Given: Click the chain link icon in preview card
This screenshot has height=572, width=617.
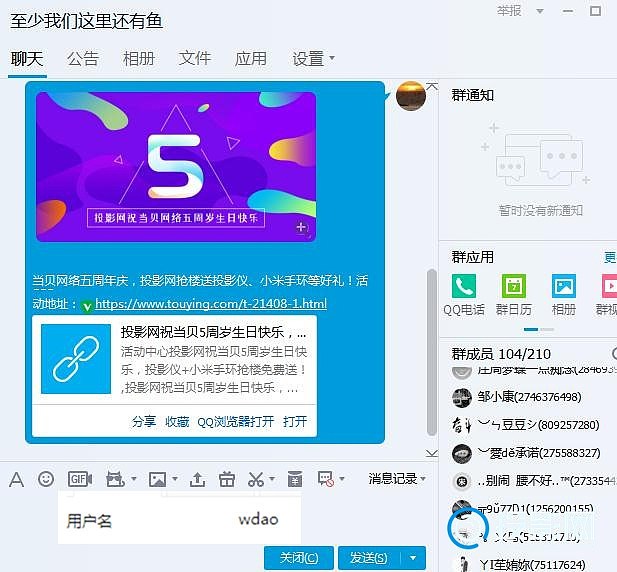Looking at the screenshot, I should pos(76,359).
